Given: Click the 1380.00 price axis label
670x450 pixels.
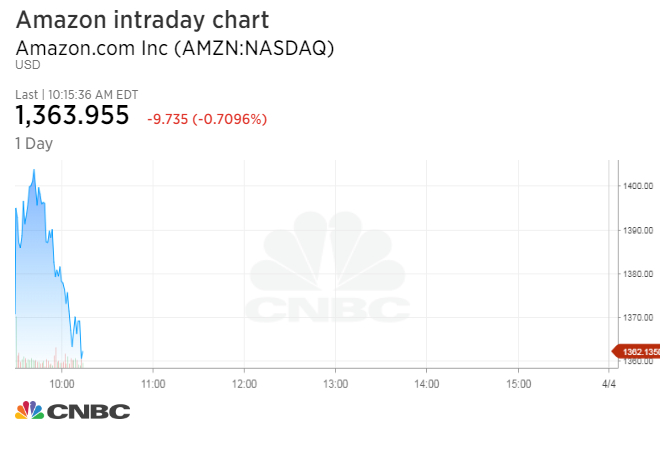Looking at the screenshot, I should (638, 274).
